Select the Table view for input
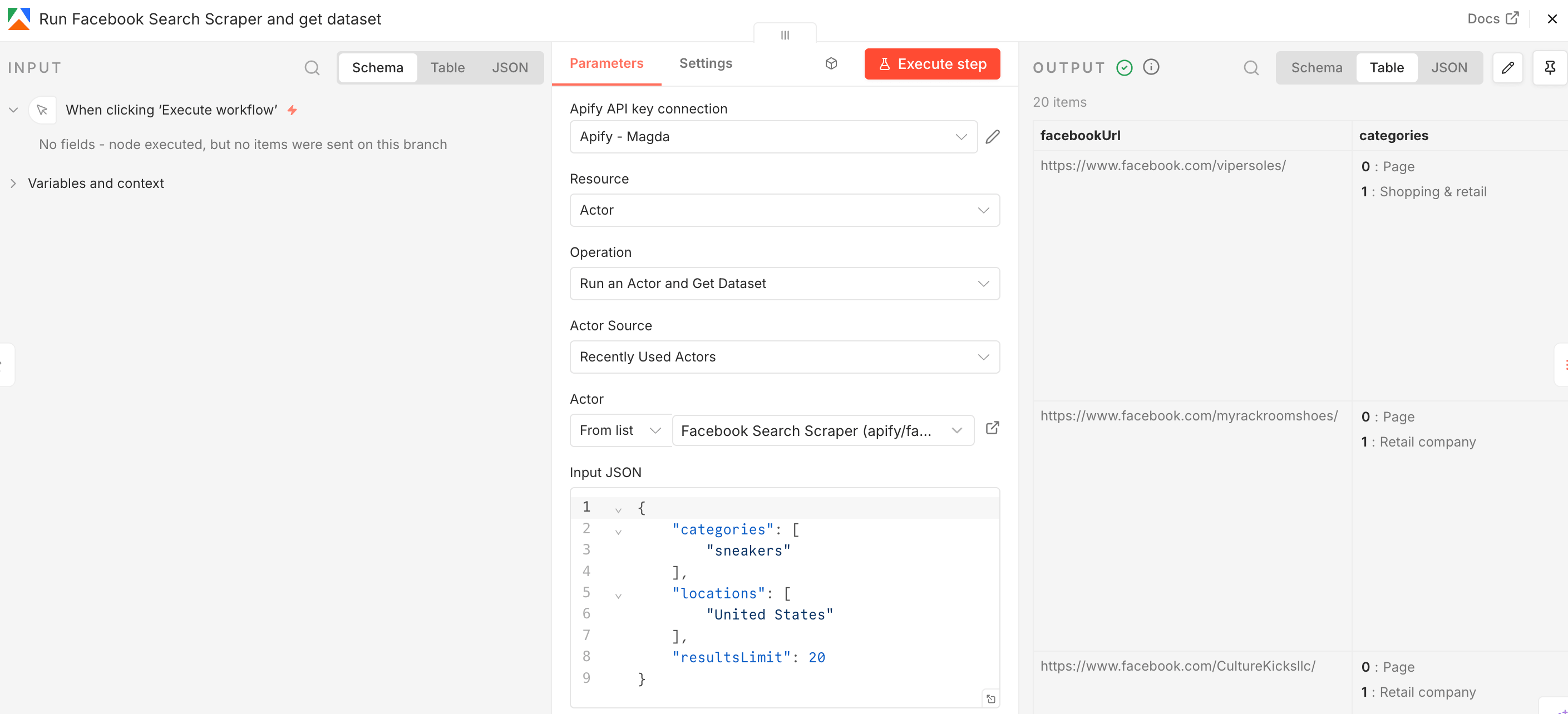1568x714 pixels. point(447,67)
